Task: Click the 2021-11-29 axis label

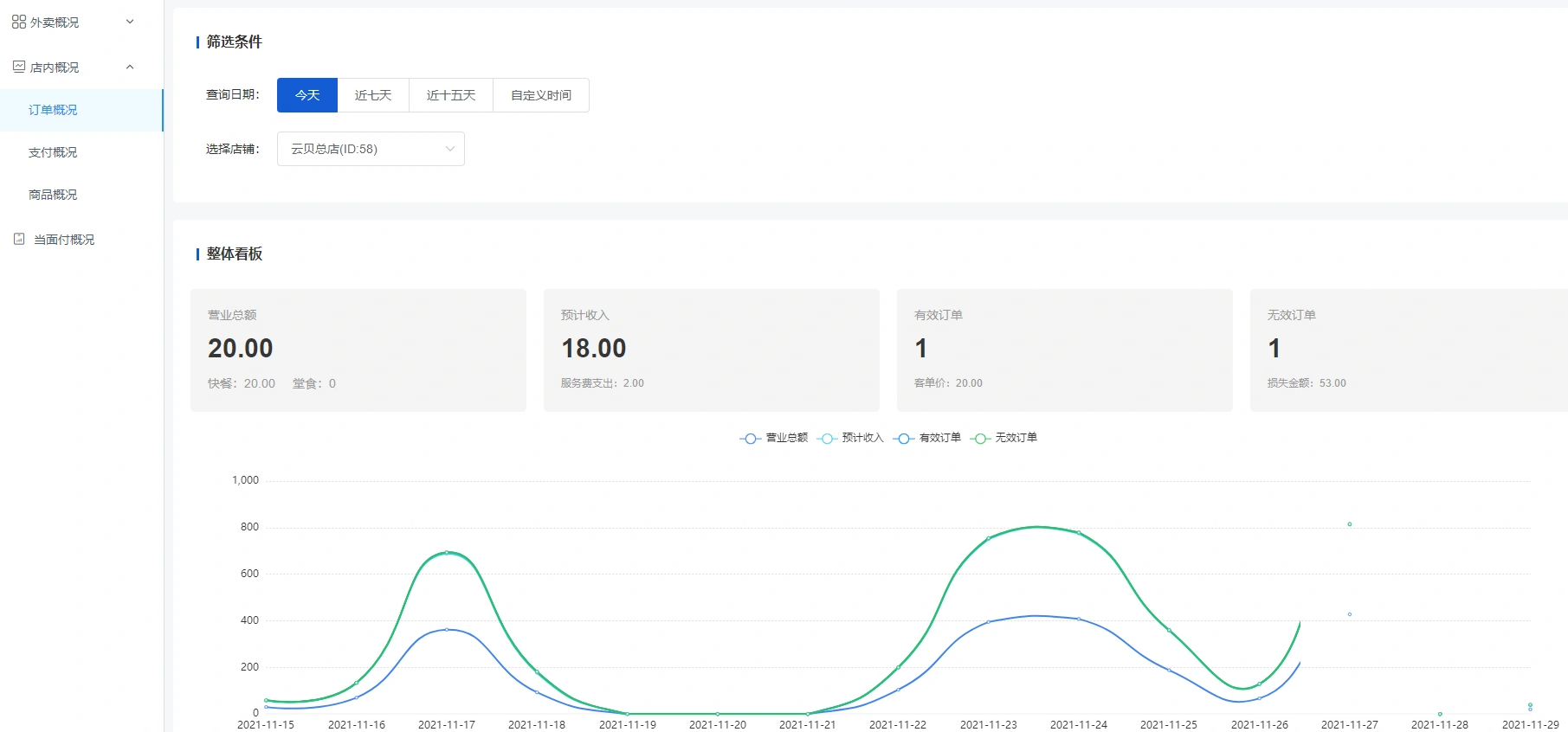Action: click(1531, 725)
